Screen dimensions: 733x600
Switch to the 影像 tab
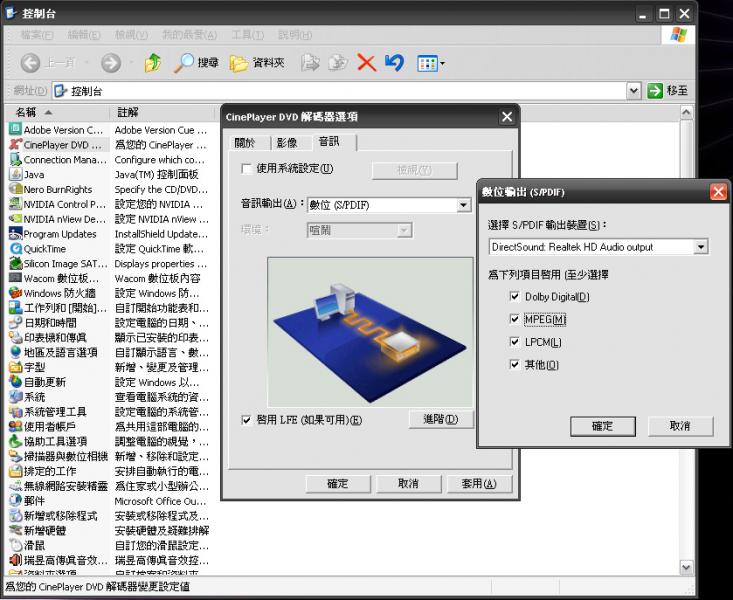click(287, 142)
